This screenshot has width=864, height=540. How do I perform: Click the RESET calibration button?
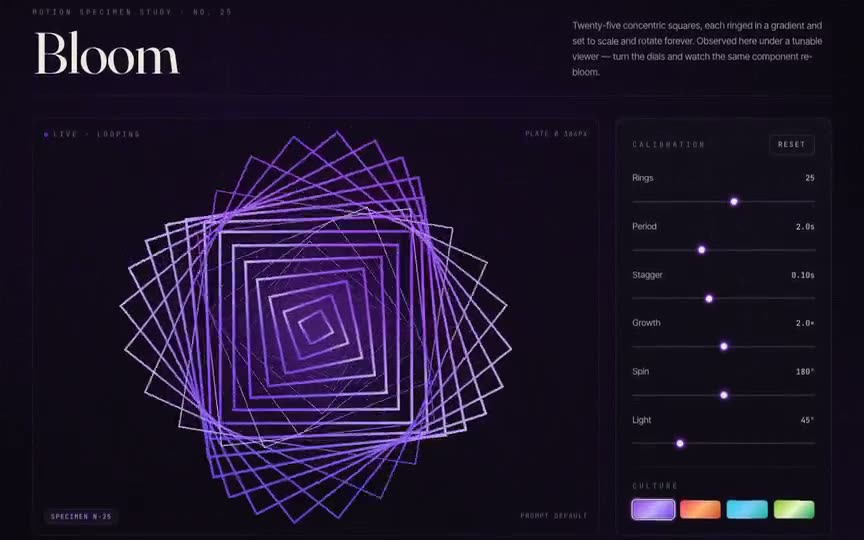[791, 144]
